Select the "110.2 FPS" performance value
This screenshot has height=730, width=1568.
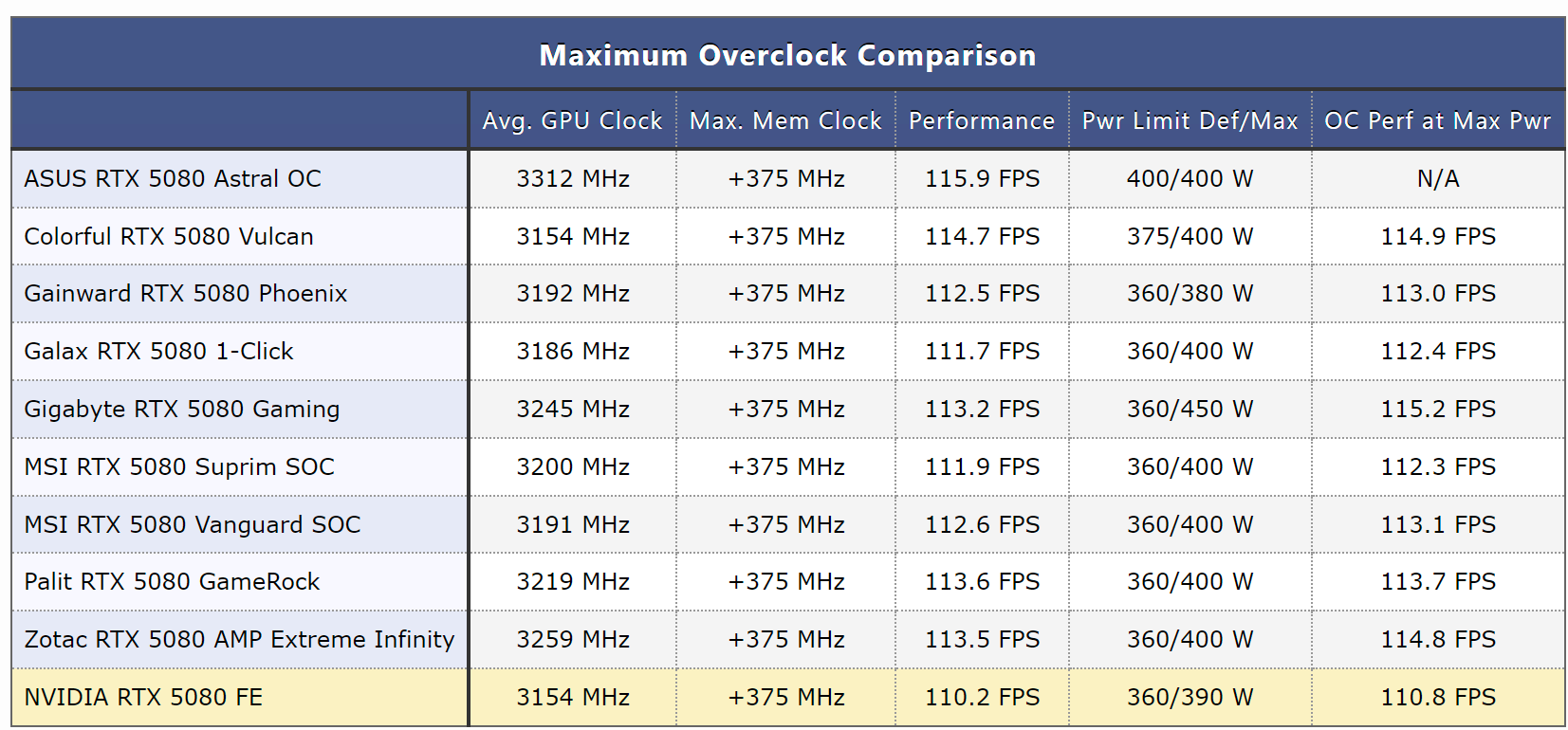tap(983, 697)
